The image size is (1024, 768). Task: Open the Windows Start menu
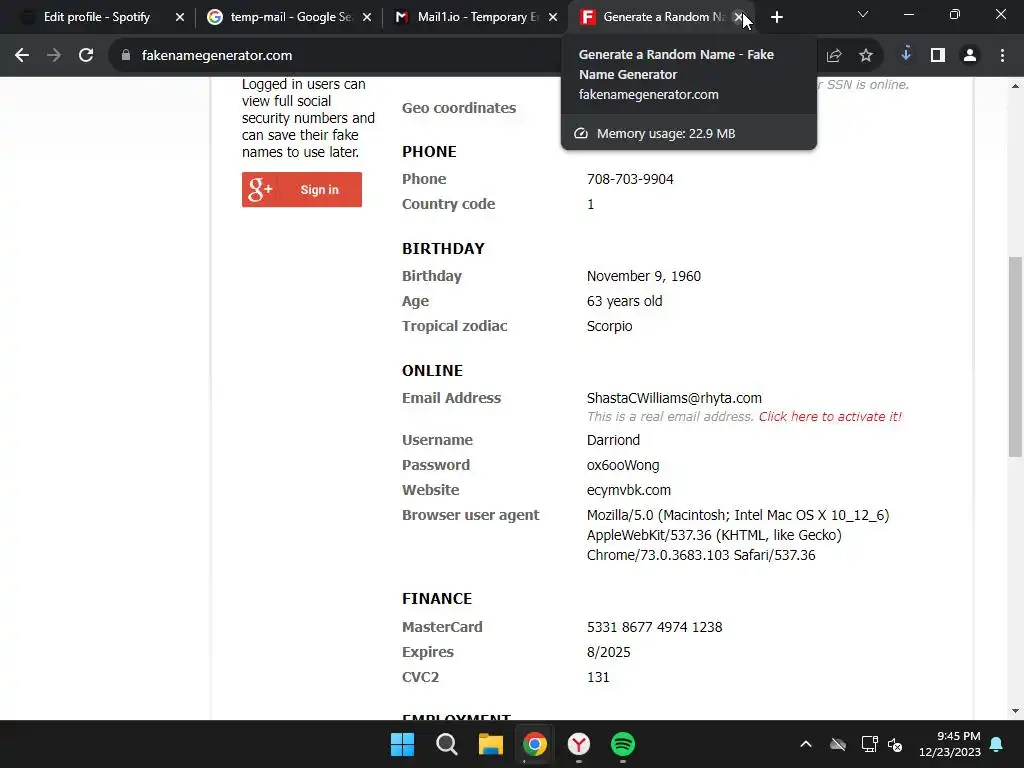[402, 744]
